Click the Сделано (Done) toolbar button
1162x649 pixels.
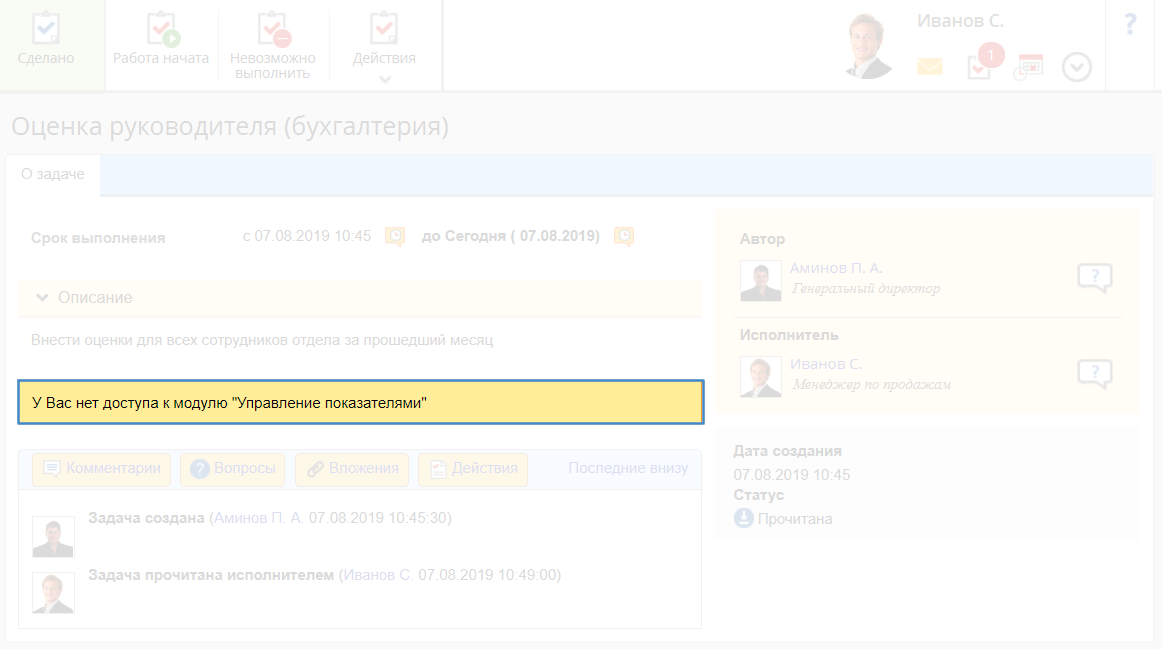coord(46,40)
